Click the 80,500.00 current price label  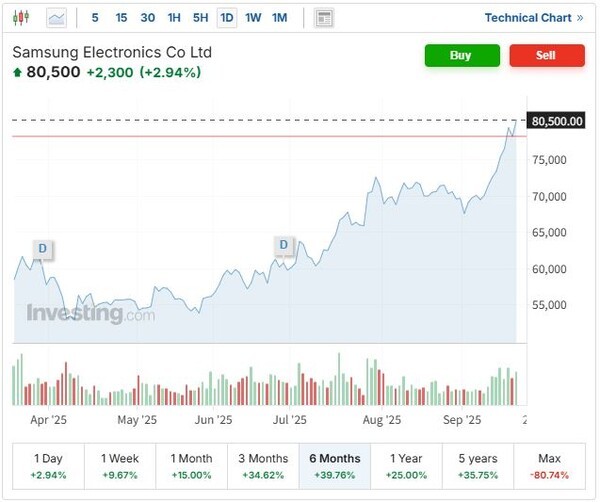pos(557,121)
